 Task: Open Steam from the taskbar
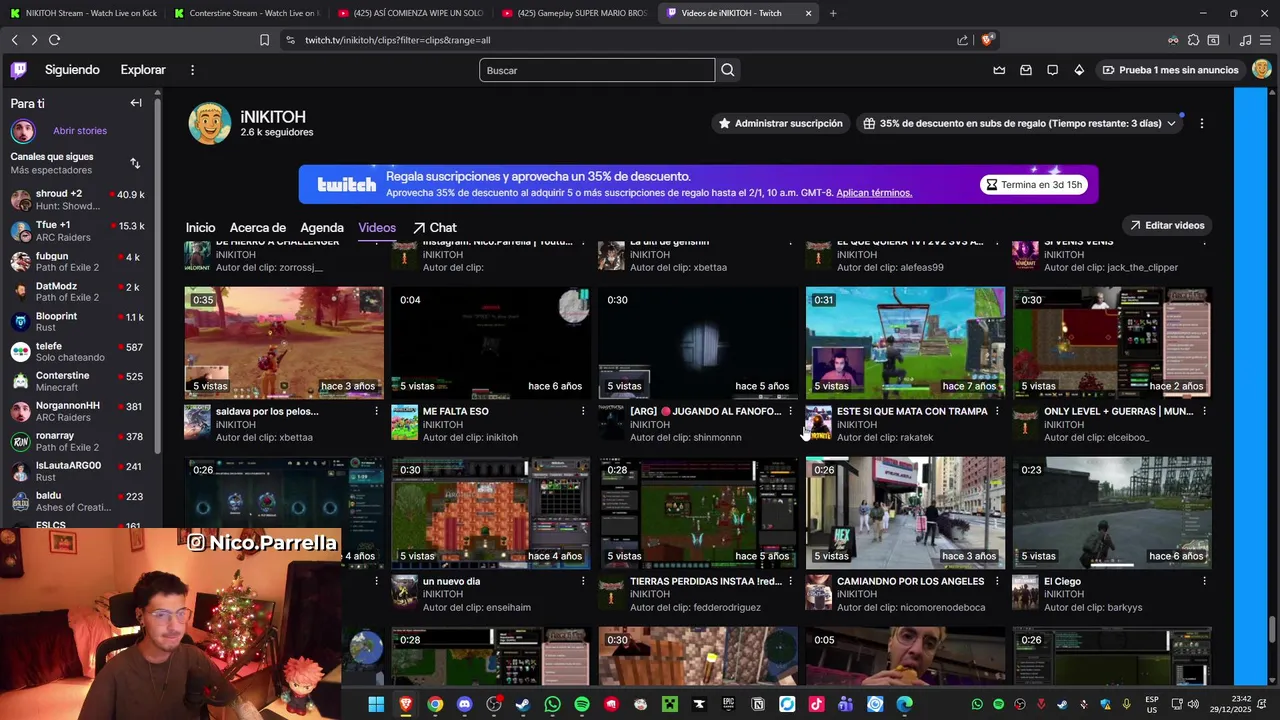(x=523, y=704)
